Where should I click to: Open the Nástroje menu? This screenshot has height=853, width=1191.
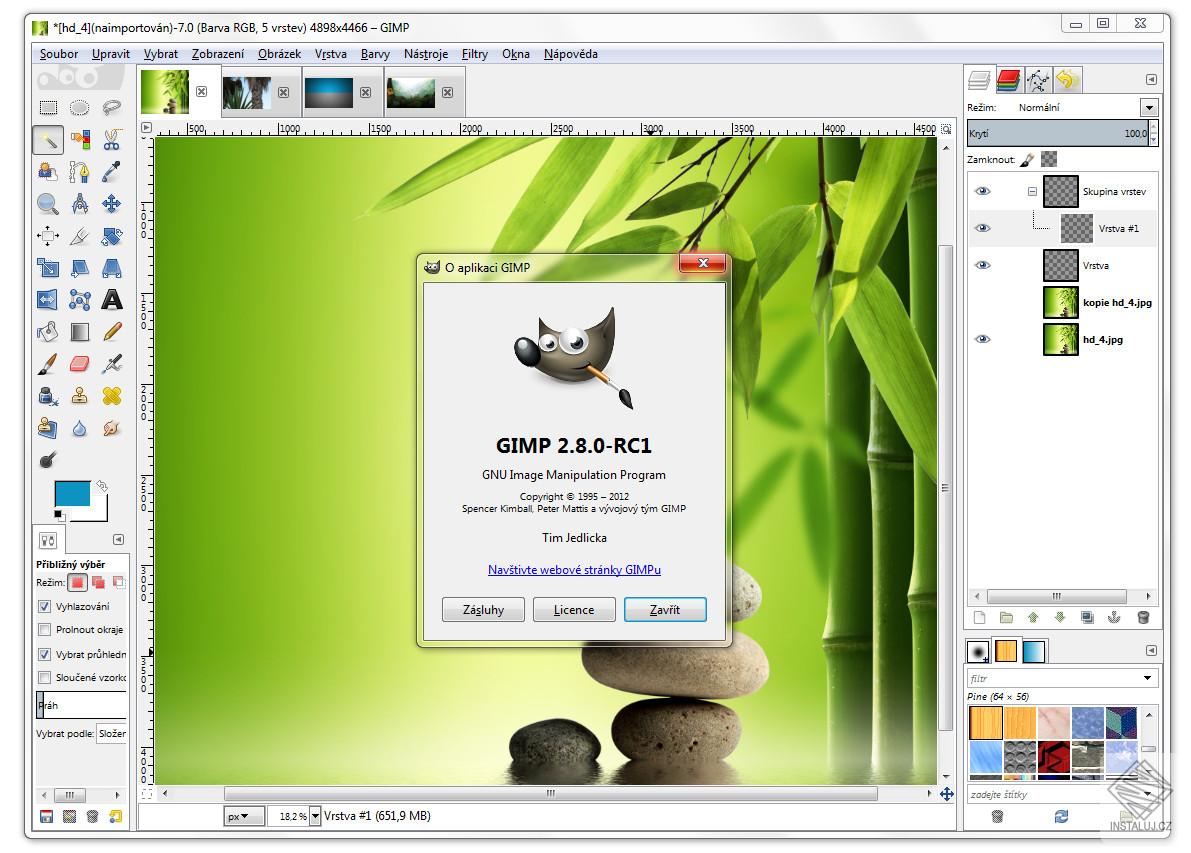(425, 54)
